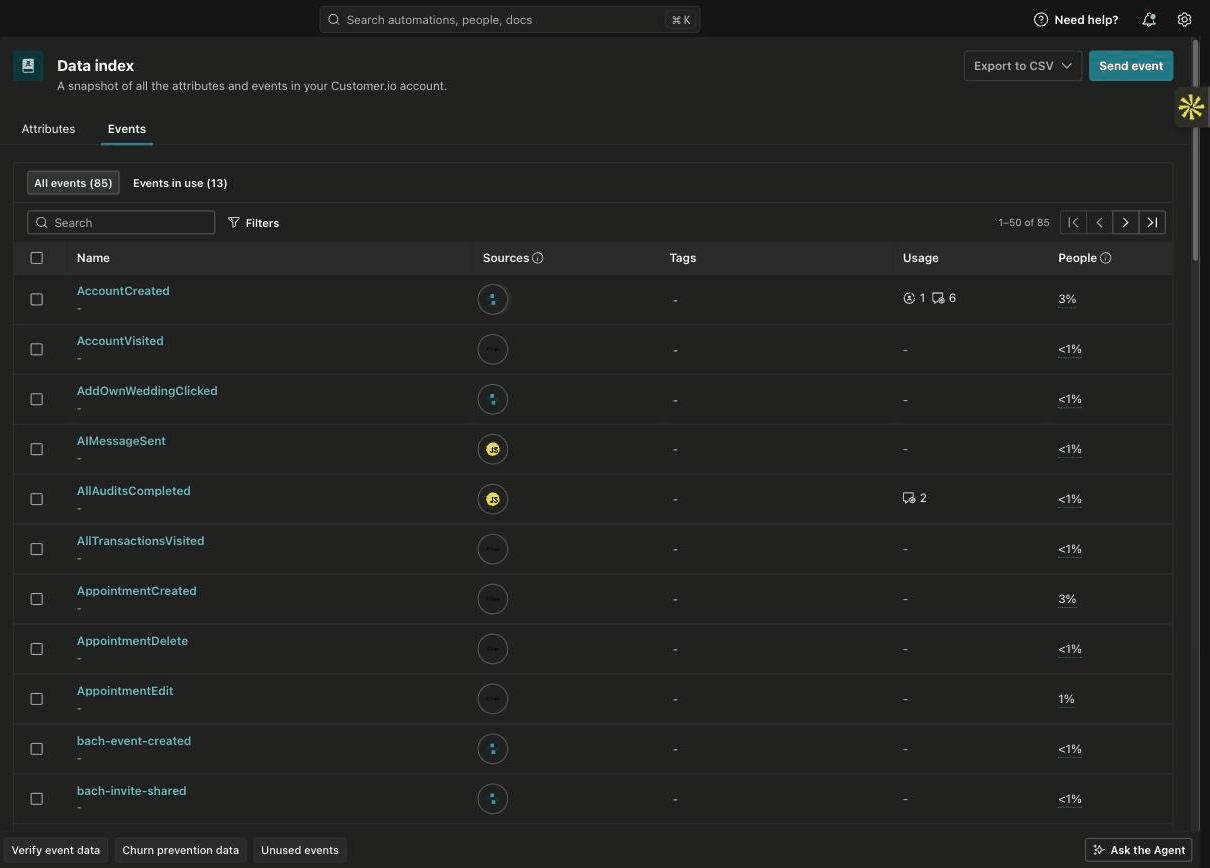Image resolution: width=1210 pixels, height=868 pixels.
Task: Check the bach-event-created row checkbox
Action: tap(37, 749)
